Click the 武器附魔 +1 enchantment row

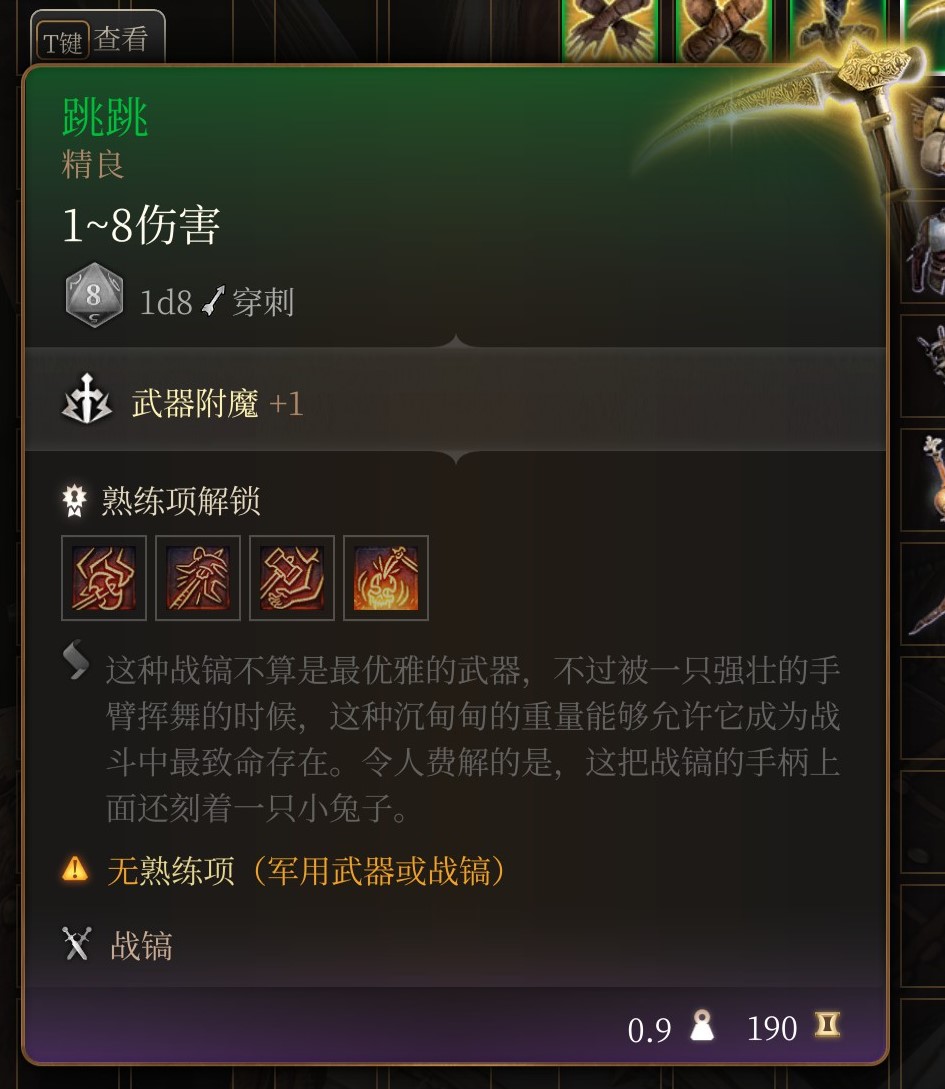pos(455,400)
